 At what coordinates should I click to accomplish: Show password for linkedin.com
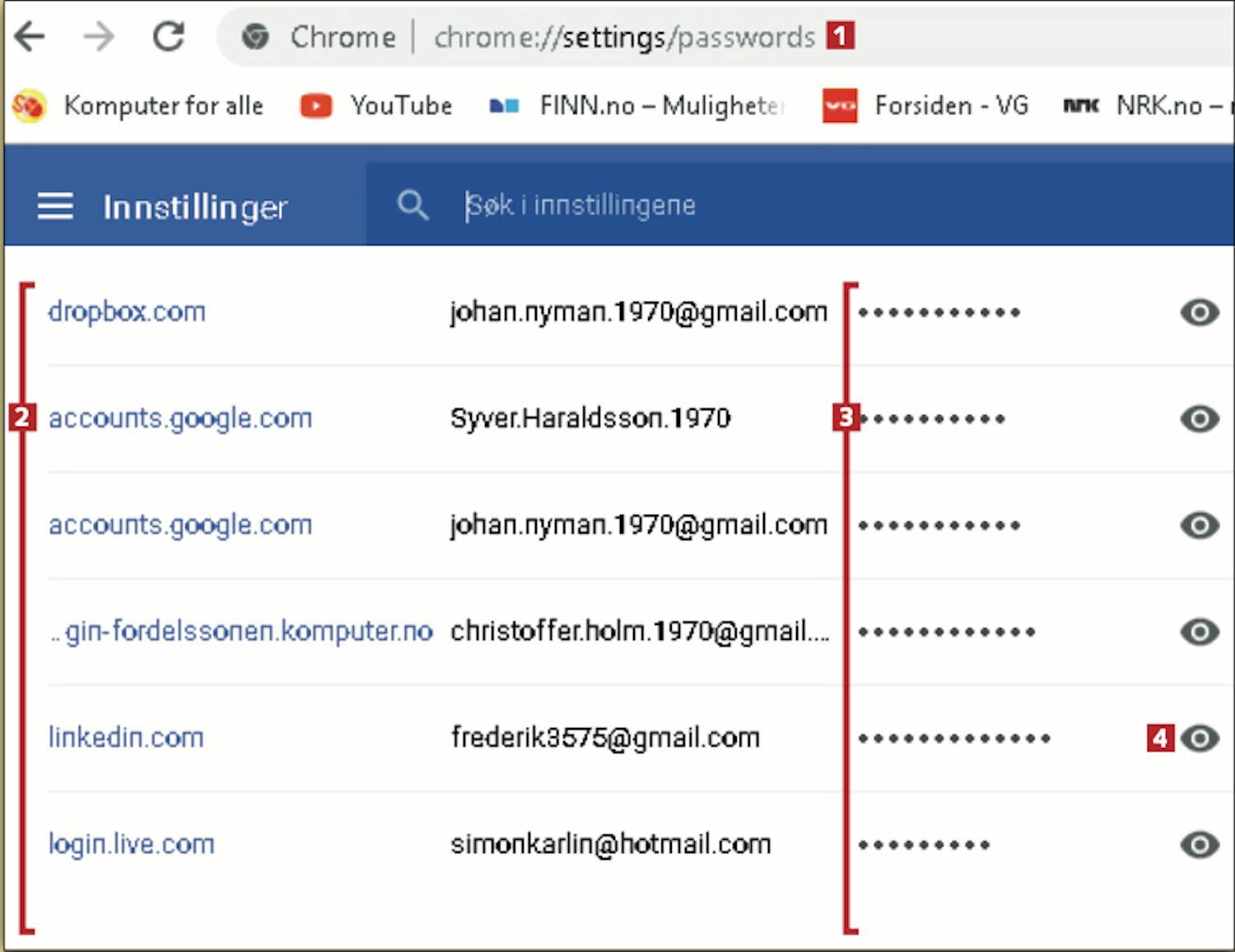tap(1200, 738)
